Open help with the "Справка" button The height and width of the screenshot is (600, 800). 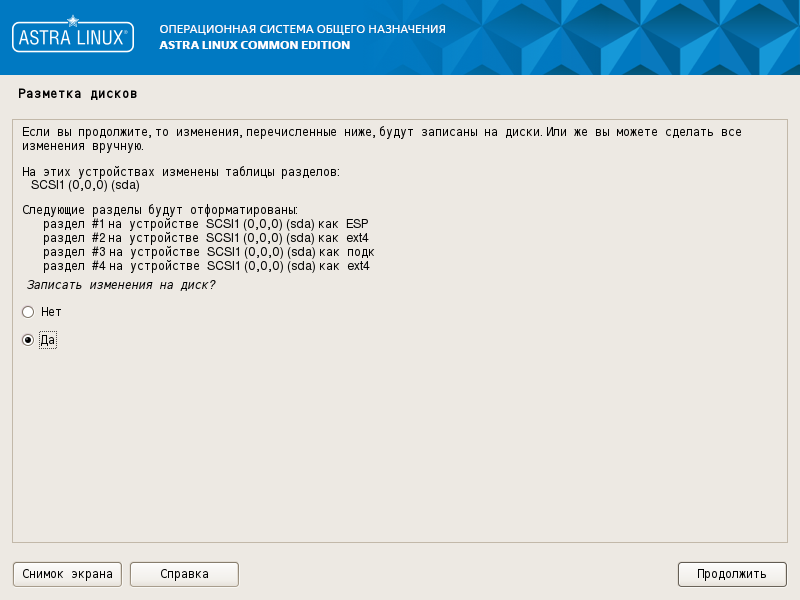click(x=184, y=574)
